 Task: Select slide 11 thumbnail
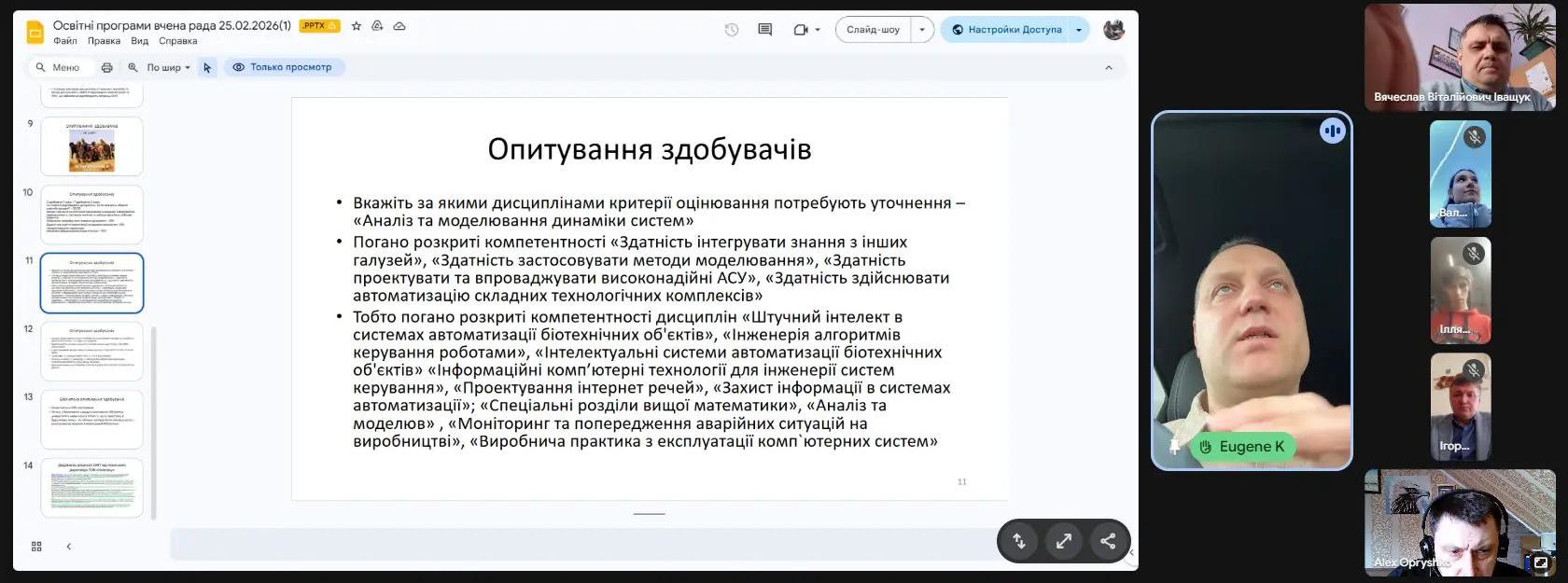coord(91,283)
